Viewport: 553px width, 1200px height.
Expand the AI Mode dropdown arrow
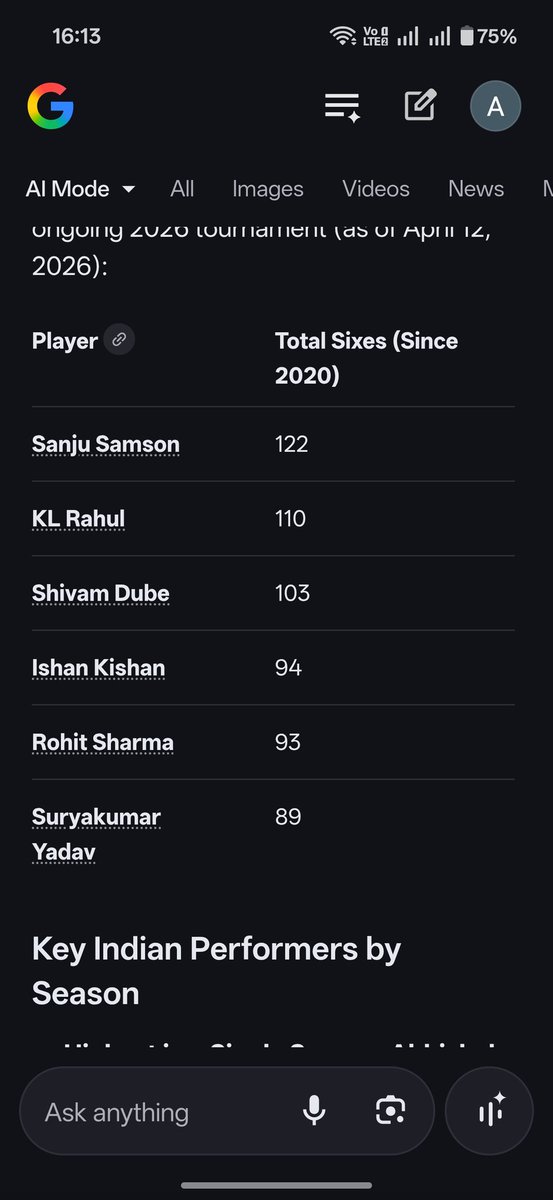[x=128, y=189]
